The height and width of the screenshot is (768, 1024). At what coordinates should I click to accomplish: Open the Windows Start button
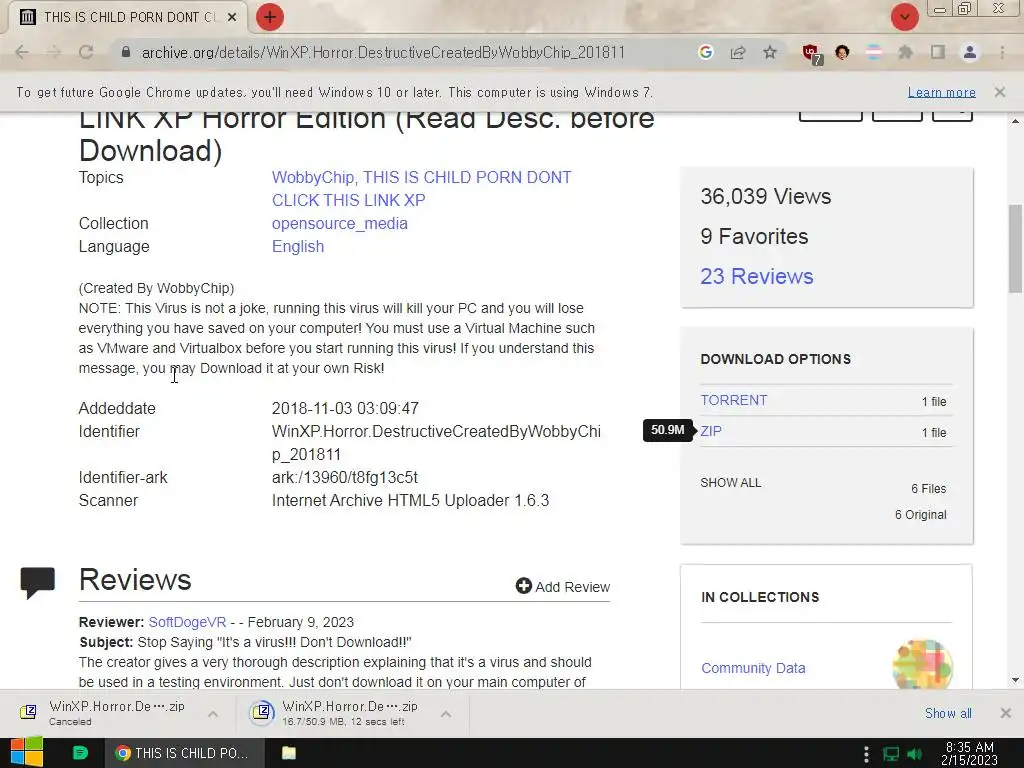pos(26,753)
